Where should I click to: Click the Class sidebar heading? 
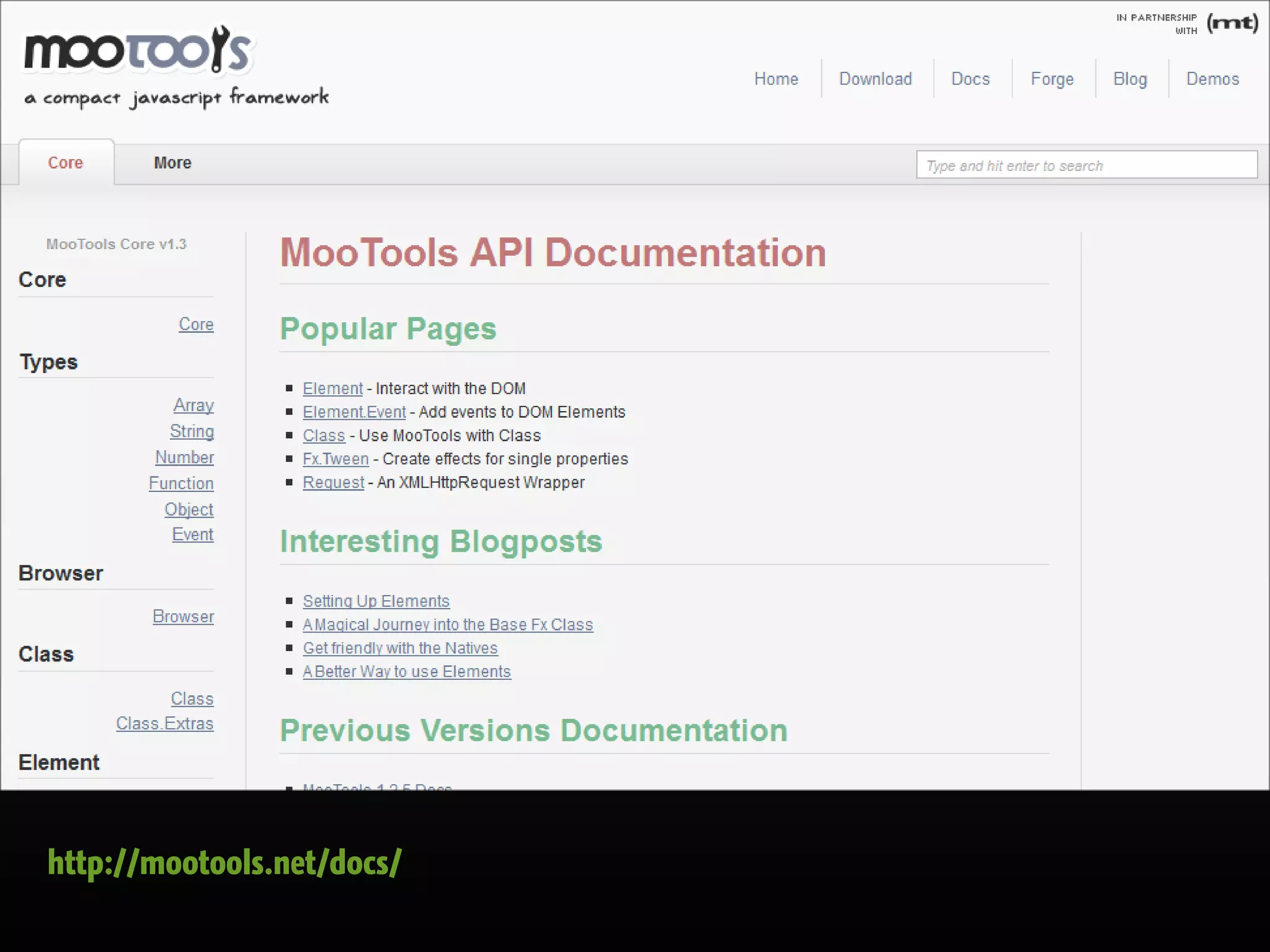pyautogui.click(x=46, y=654)
